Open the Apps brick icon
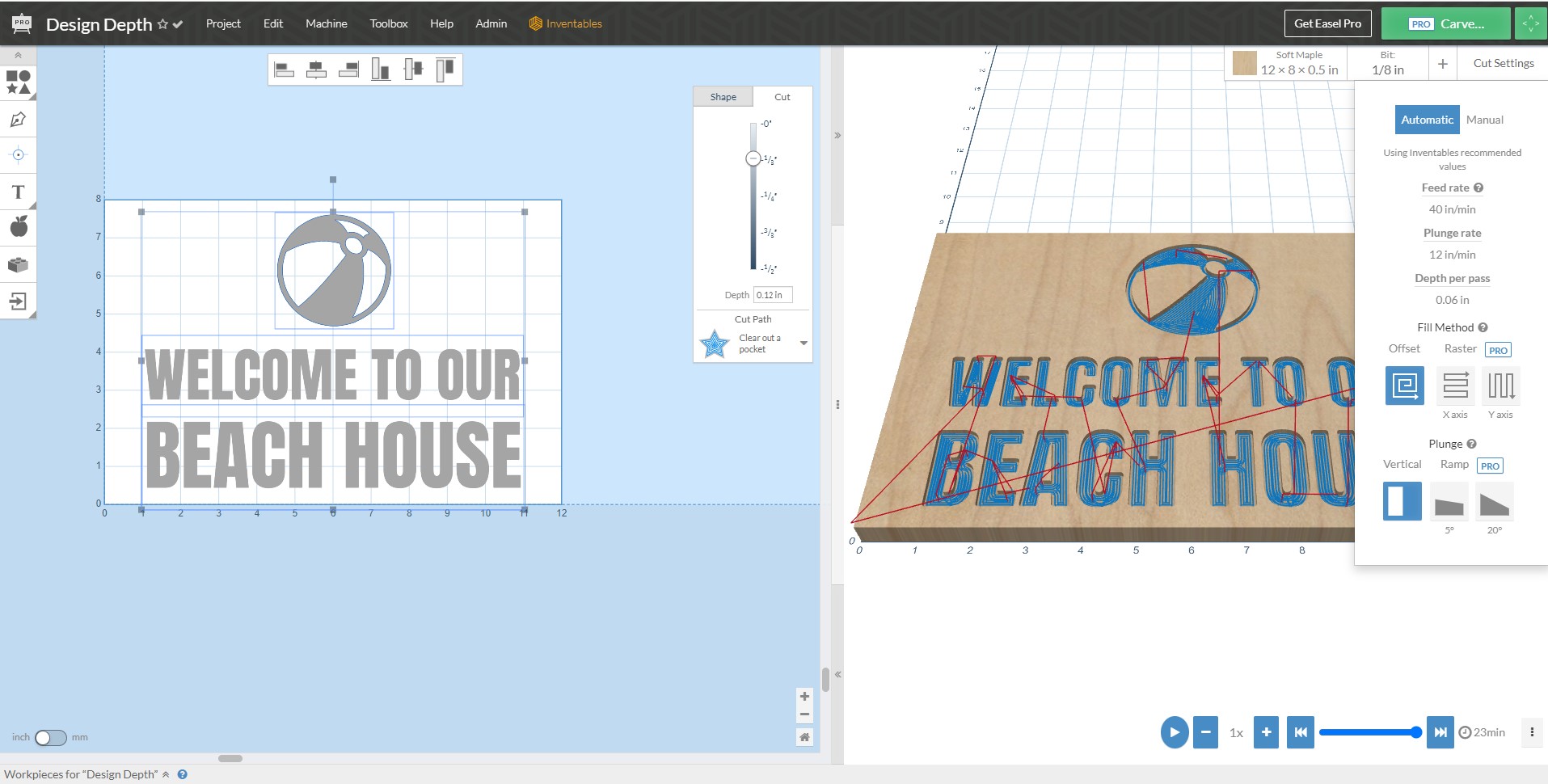This screenshot has height=784, width=1548. [x=18, y=264]
